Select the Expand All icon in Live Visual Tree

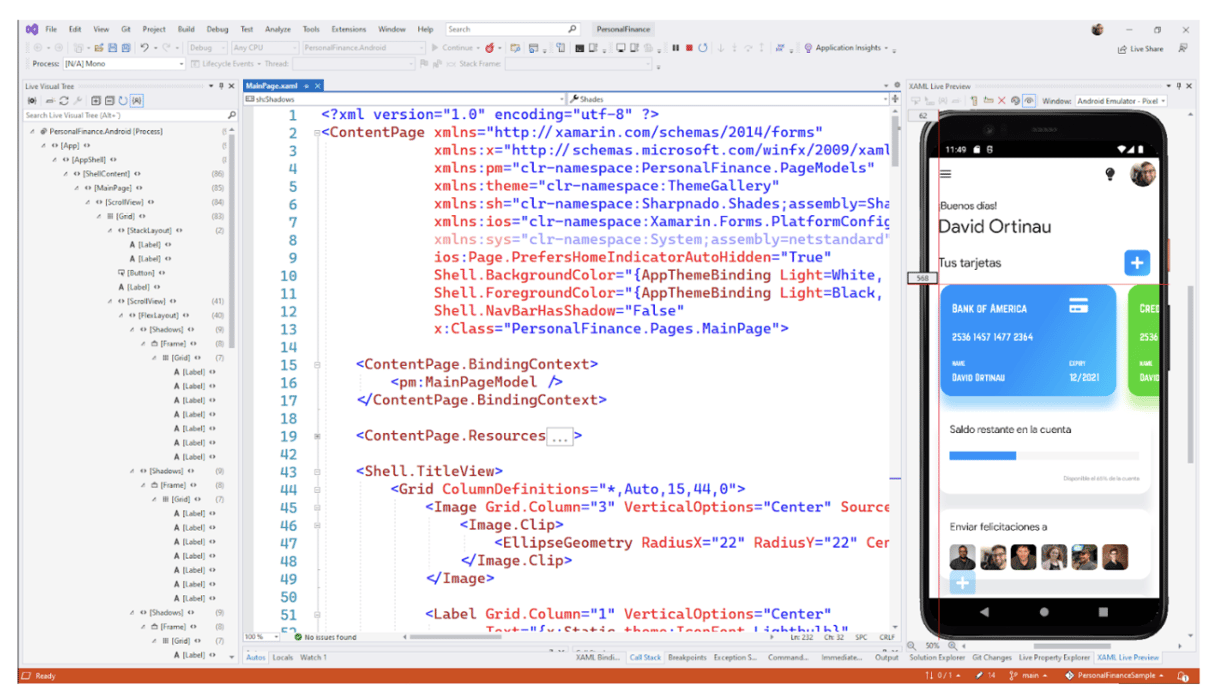click(x=96, y=99)
